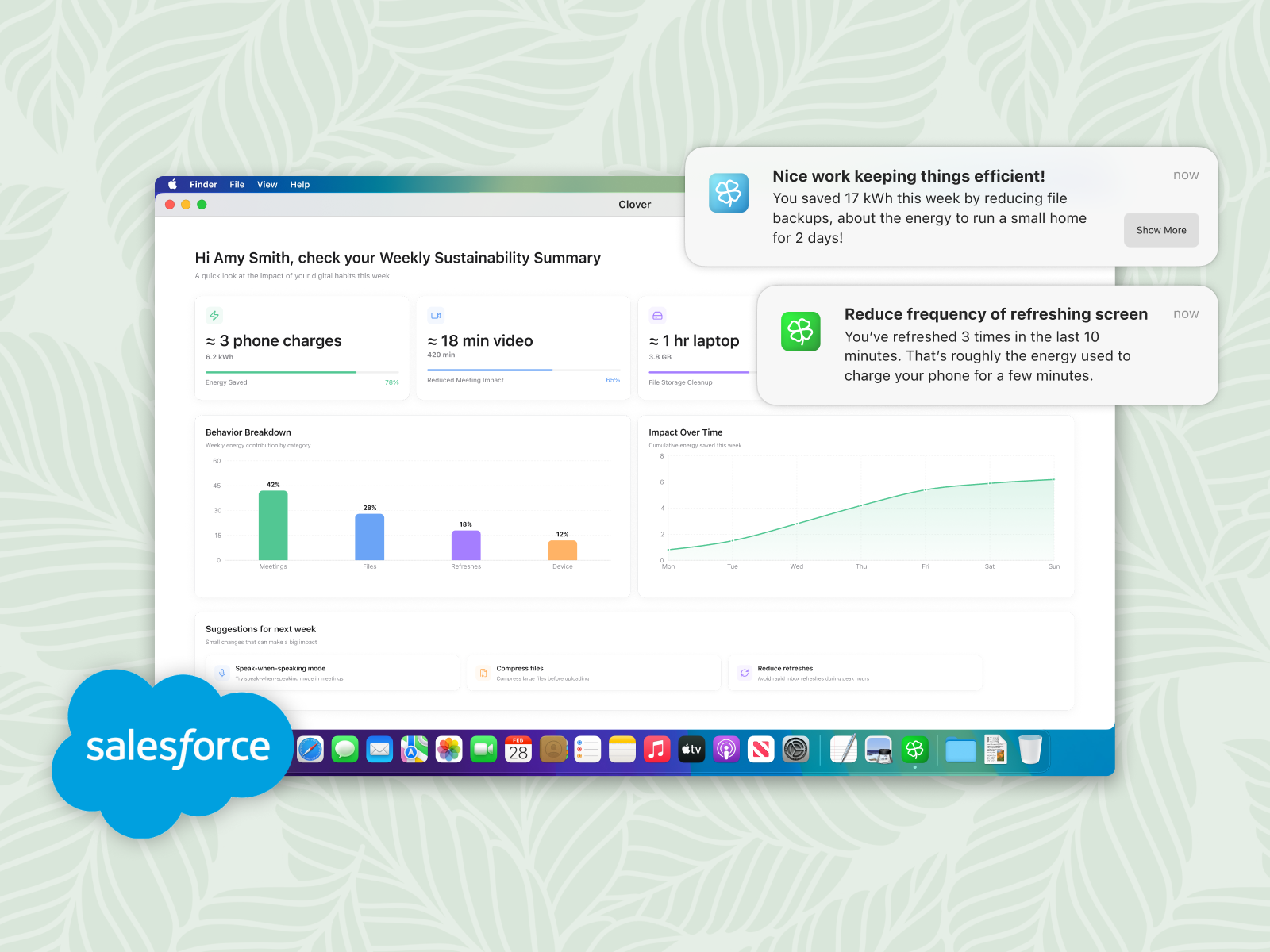
Task: Open the Notes app in the dock
Action: 622,749
